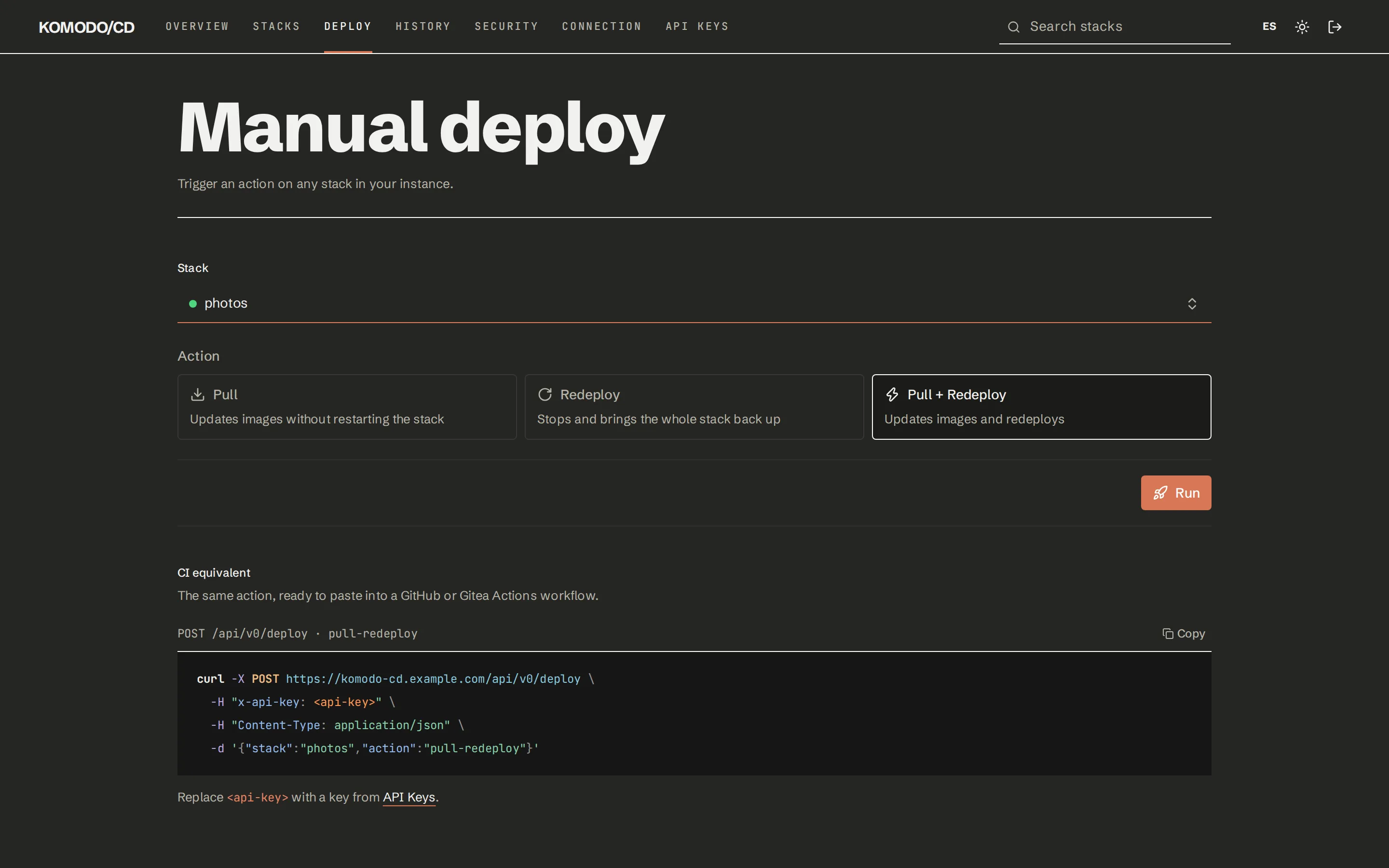Open the Overview tab

197,27
